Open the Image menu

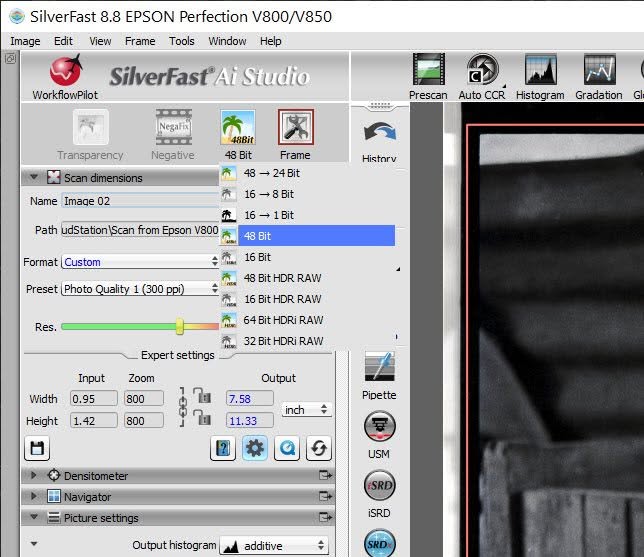[25, 41]
